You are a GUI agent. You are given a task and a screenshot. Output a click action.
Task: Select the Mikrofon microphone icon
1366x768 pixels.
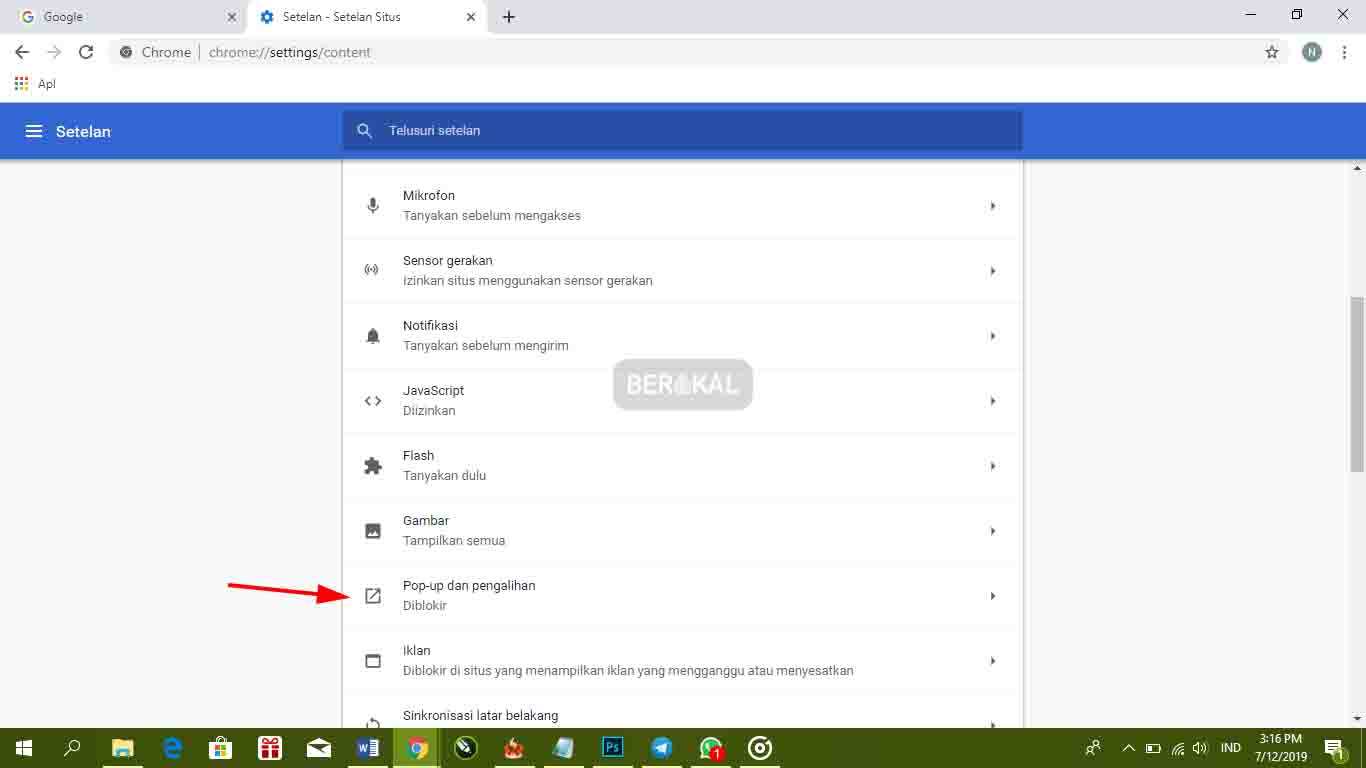click(373, 204)
